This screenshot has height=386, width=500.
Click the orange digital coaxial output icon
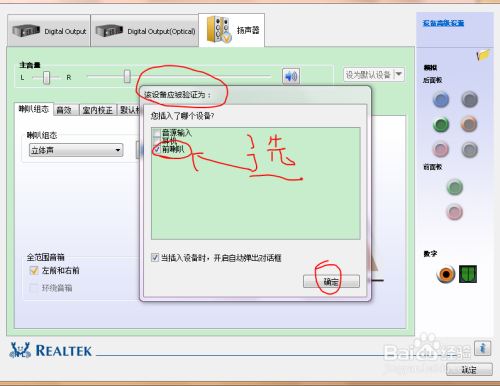445,274
